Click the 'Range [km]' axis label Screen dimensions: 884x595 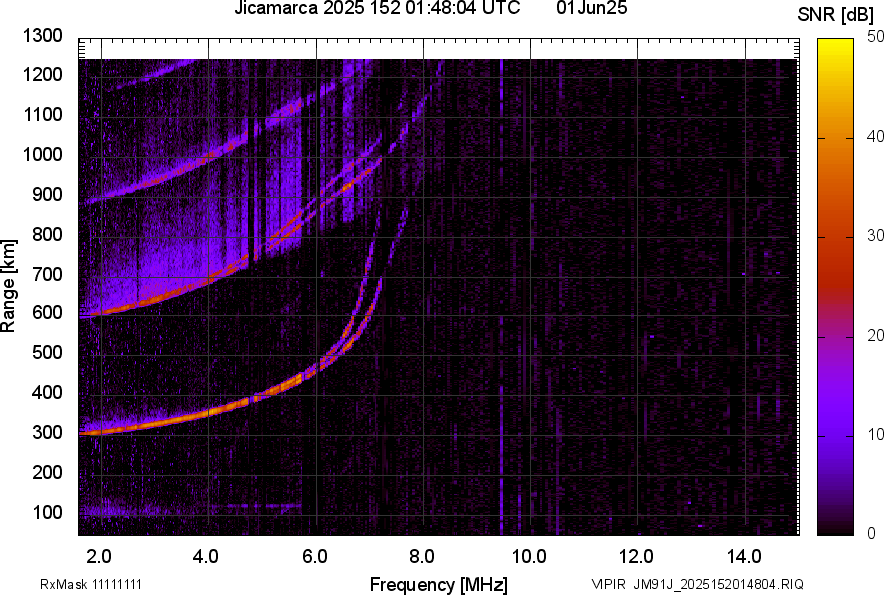(8, 285)
